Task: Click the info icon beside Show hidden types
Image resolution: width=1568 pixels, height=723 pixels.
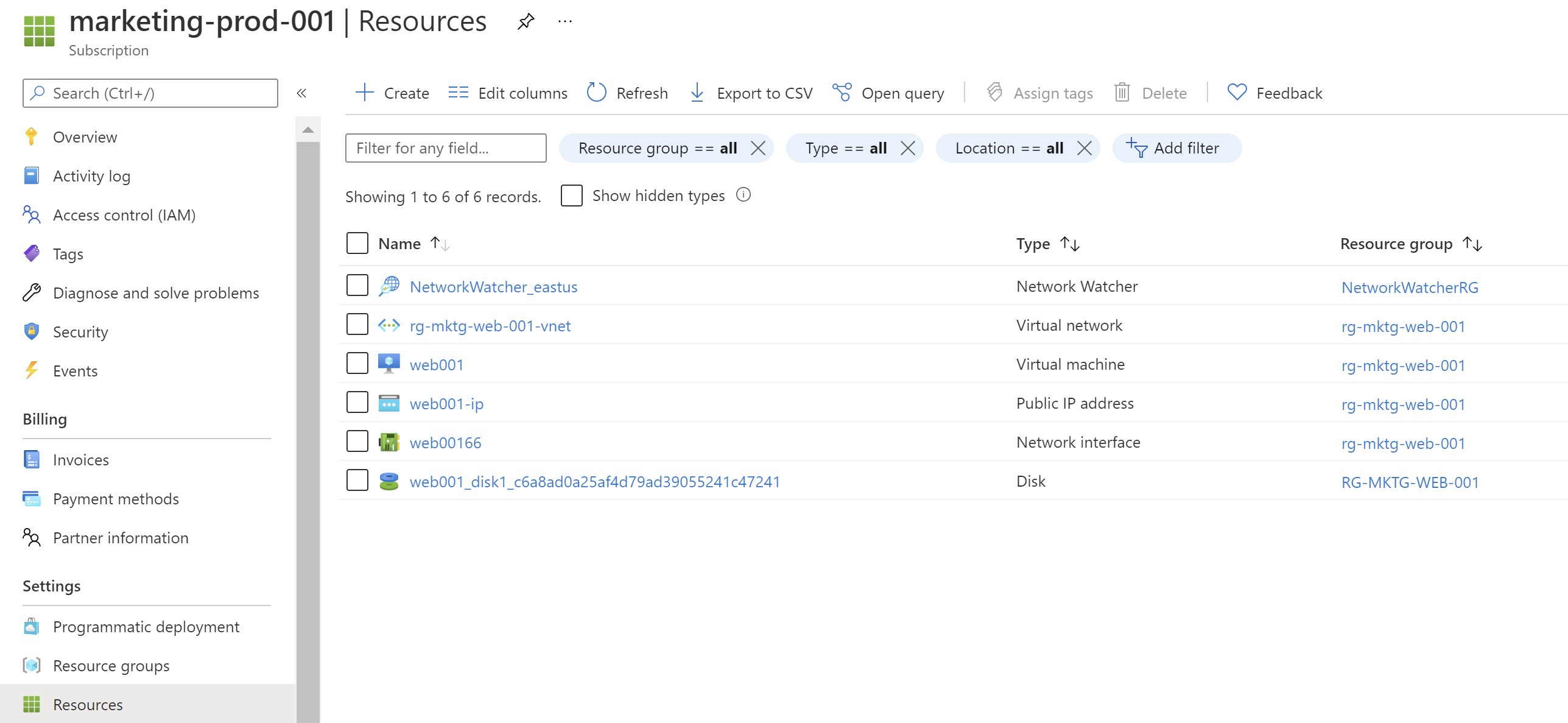Action: 744,195
